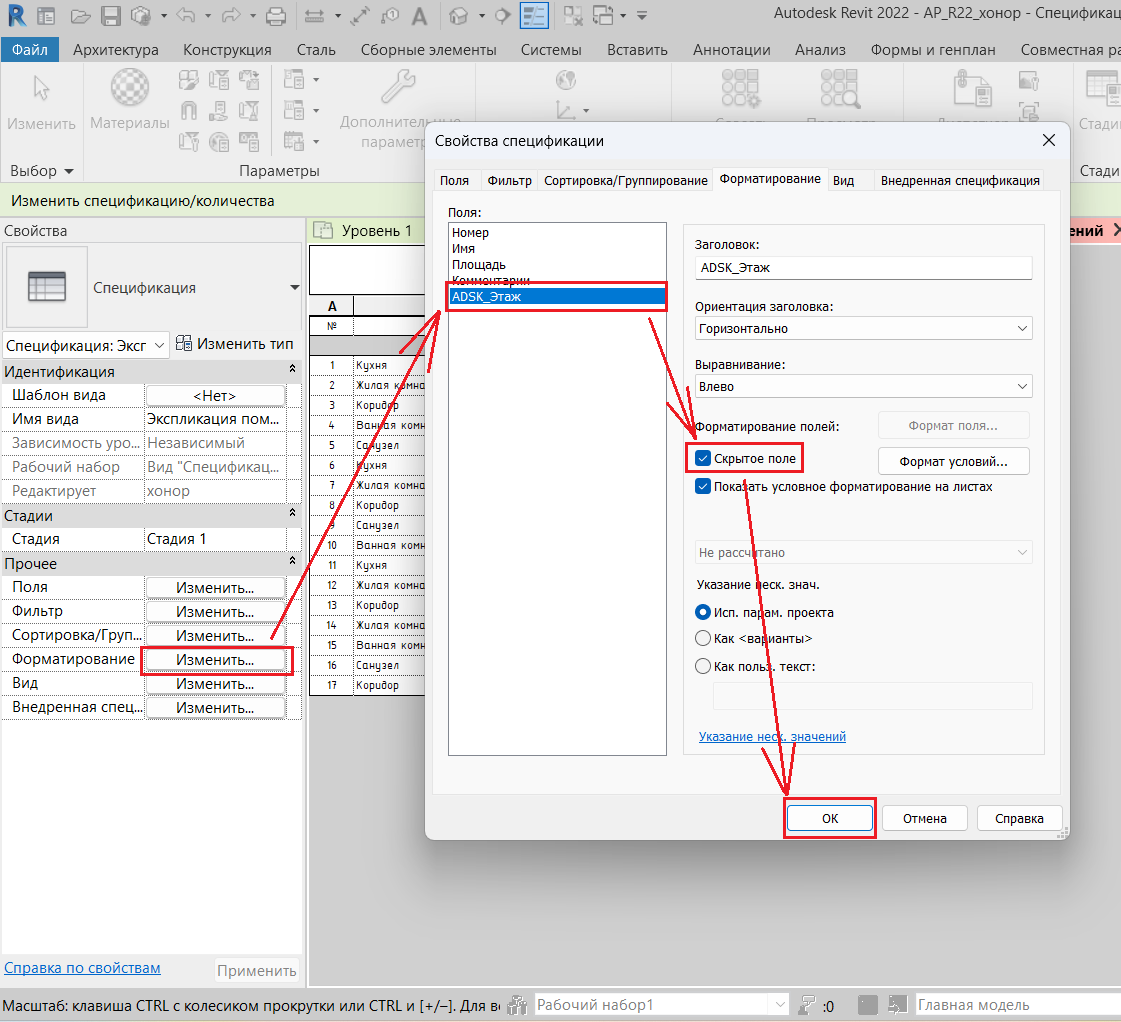Image resolution: width=1121 pixels, height=1022 pixels.
Task: Click in the 'Заголовок' text field
Action: 863,268
